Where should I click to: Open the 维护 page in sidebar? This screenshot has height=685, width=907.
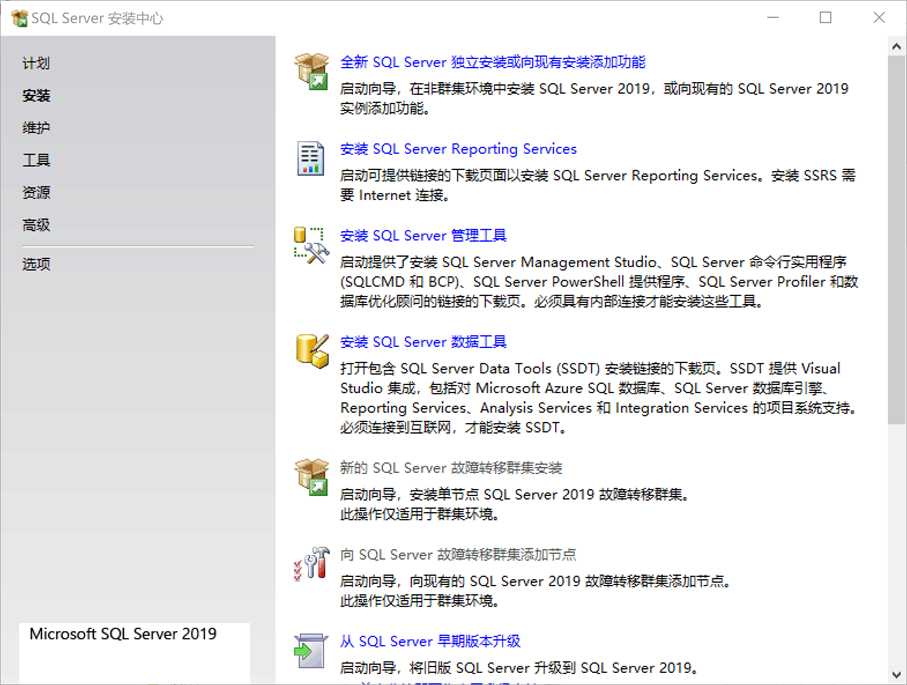(36, 128)
